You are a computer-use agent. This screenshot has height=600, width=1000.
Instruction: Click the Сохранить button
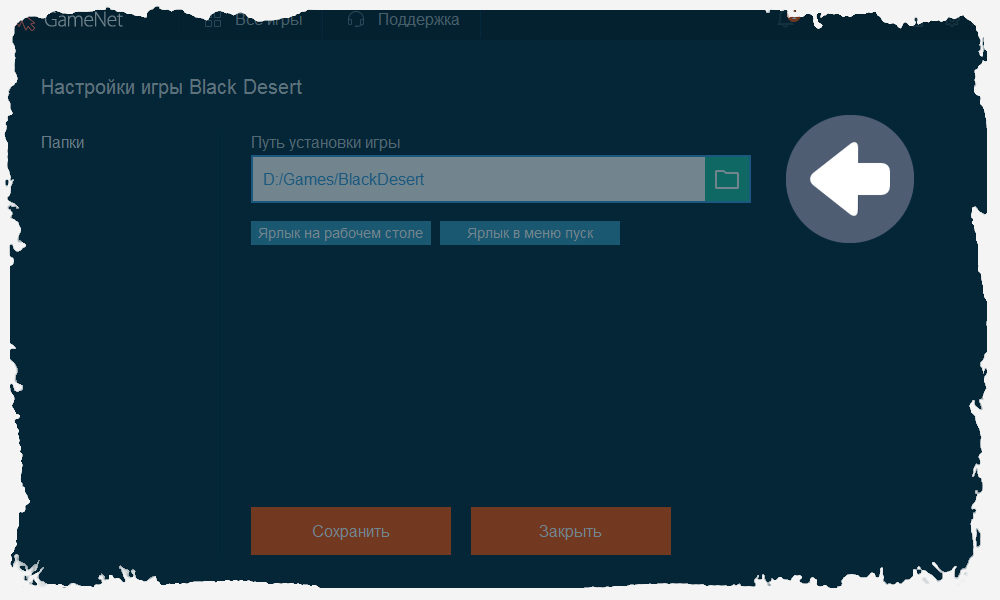pos(351,531)
